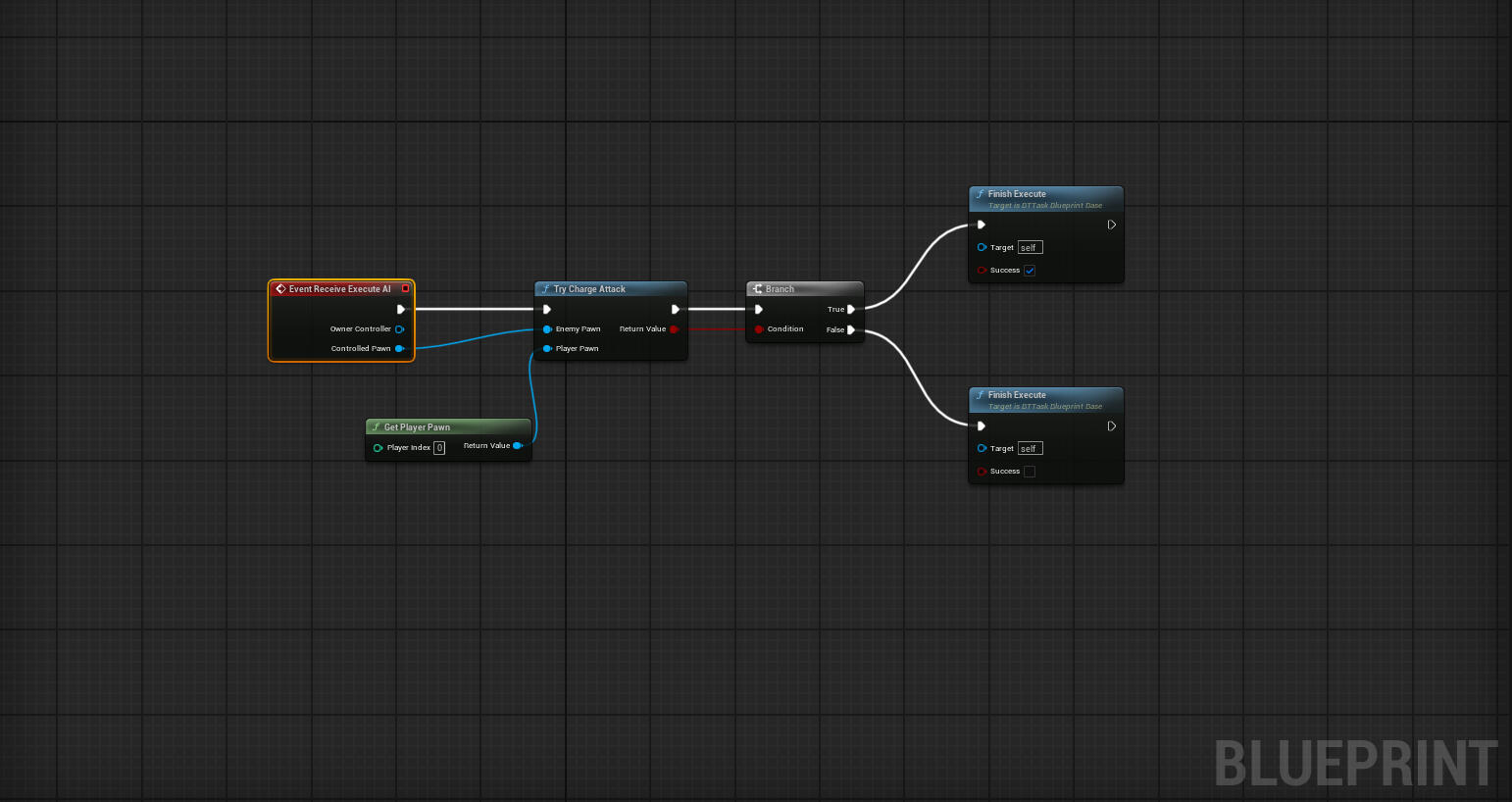
Task: Check Success on the lower Finish Execute node
Action: (1030, 472)
